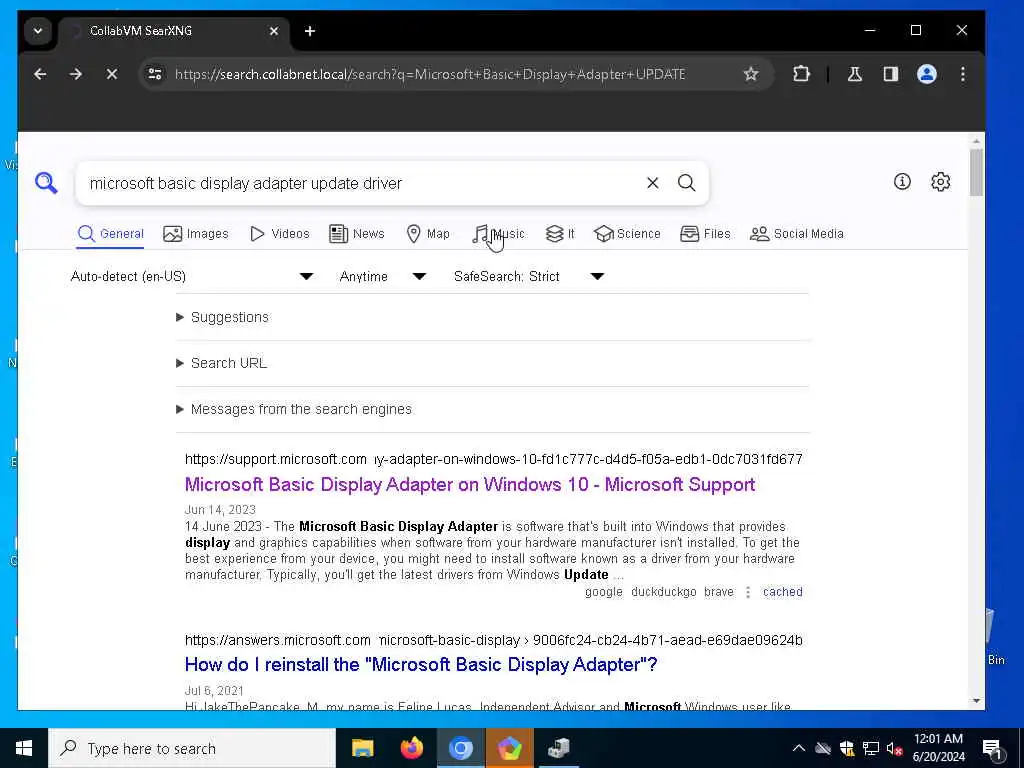
Task: Click the taskbar Type here to search box
Action: click(192, 748)
